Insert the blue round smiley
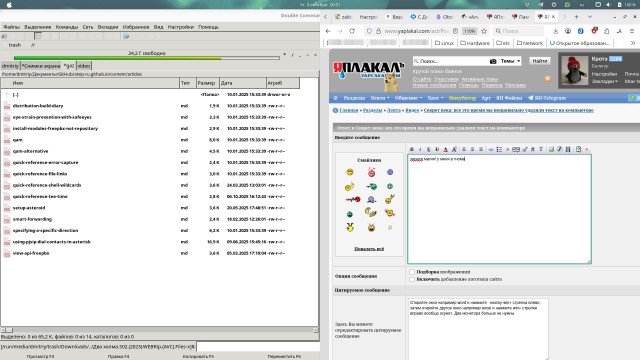 point(390,172)
